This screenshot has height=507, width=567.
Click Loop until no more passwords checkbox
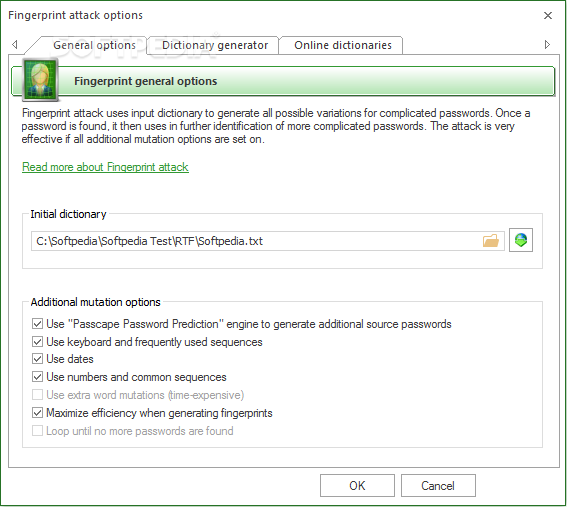37,431
